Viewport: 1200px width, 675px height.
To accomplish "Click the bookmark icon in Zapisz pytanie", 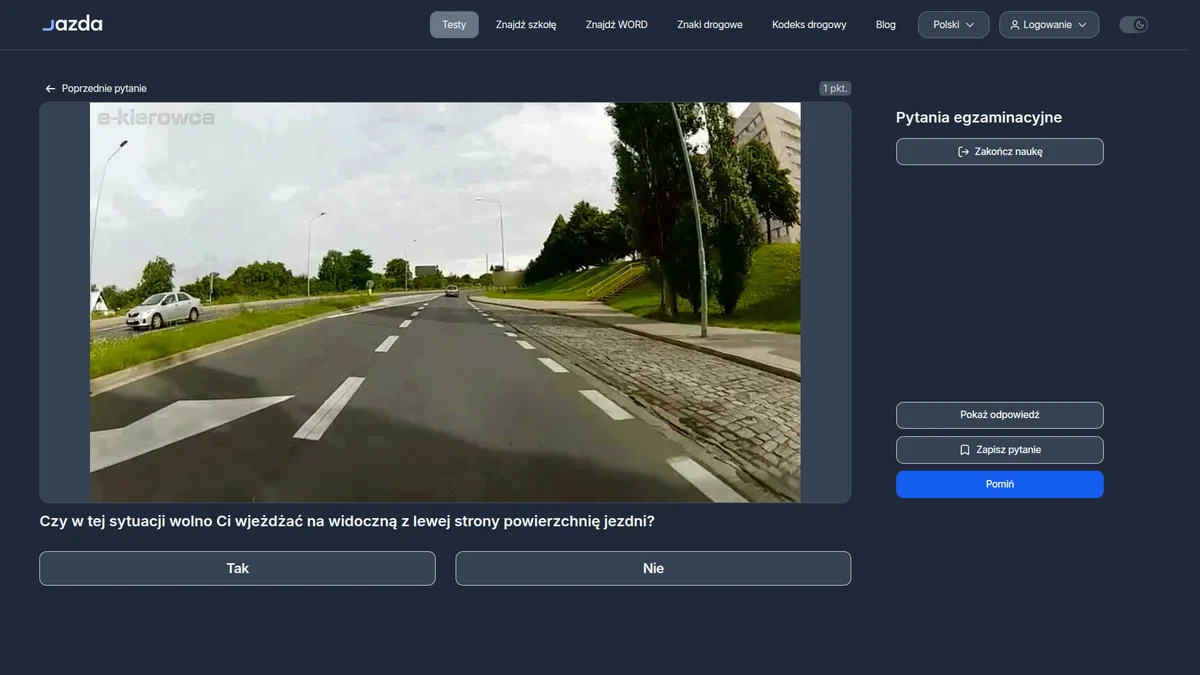I will pos(965,450).
